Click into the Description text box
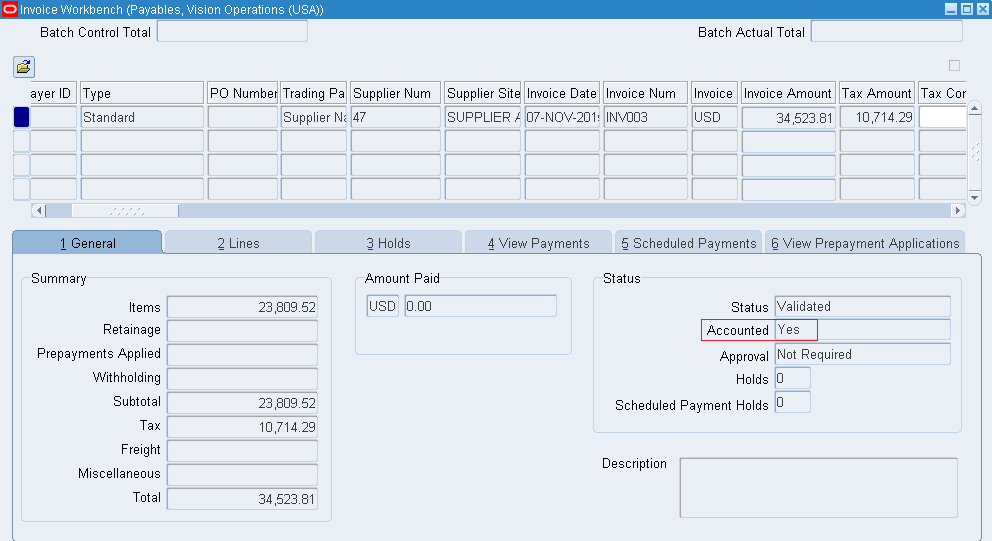 point(818,488)
